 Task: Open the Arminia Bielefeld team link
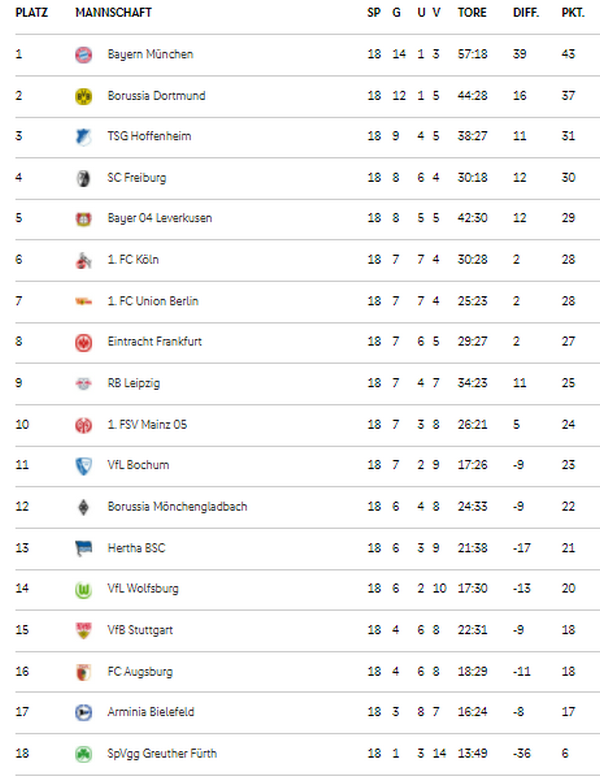click(151, 713)
